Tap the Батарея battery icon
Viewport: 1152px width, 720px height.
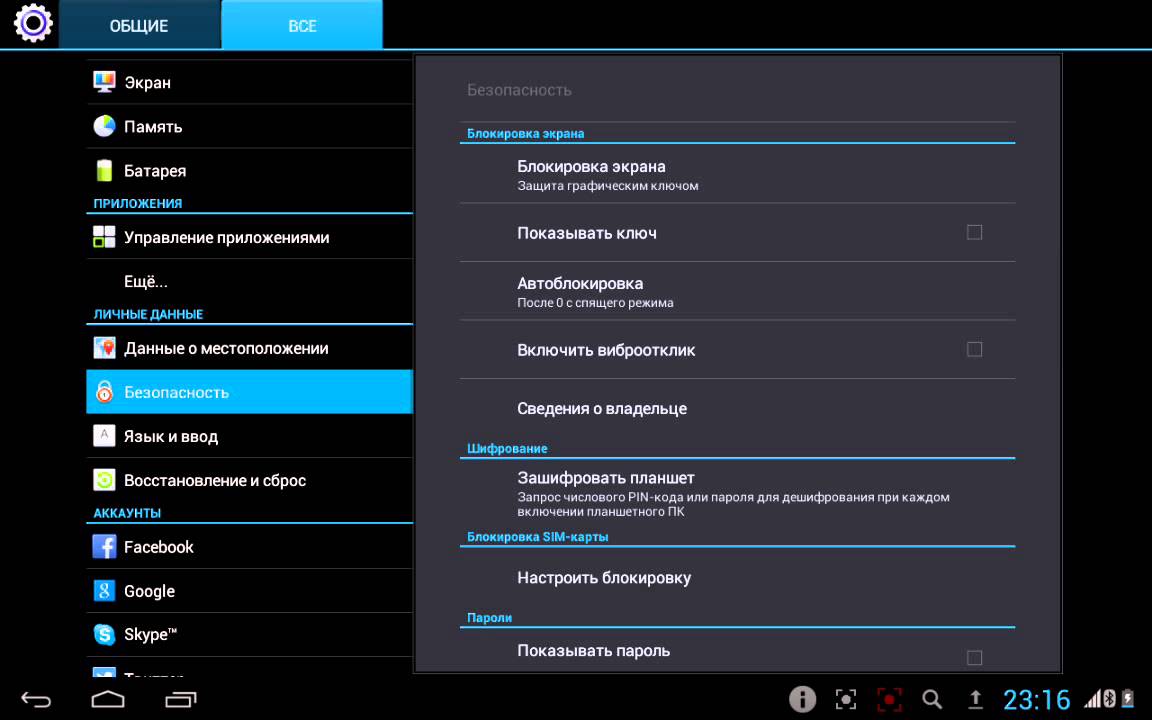pyautogui.click(x=104, y=170)
